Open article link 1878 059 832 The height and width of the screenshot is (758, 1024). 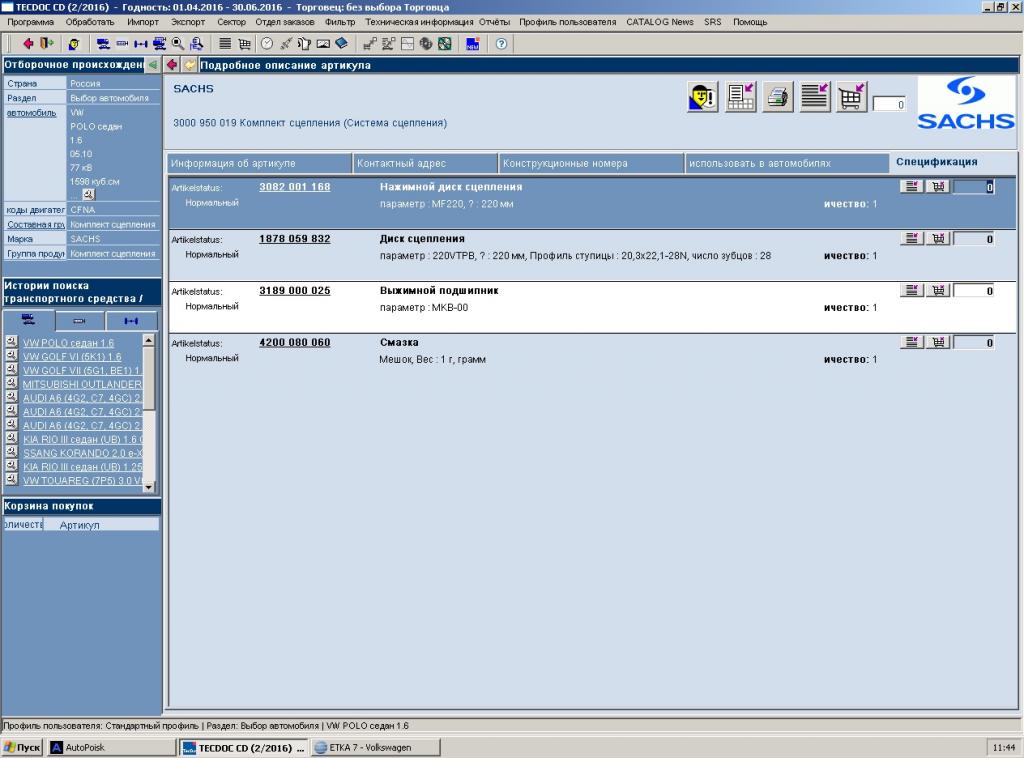coord(295,238)
